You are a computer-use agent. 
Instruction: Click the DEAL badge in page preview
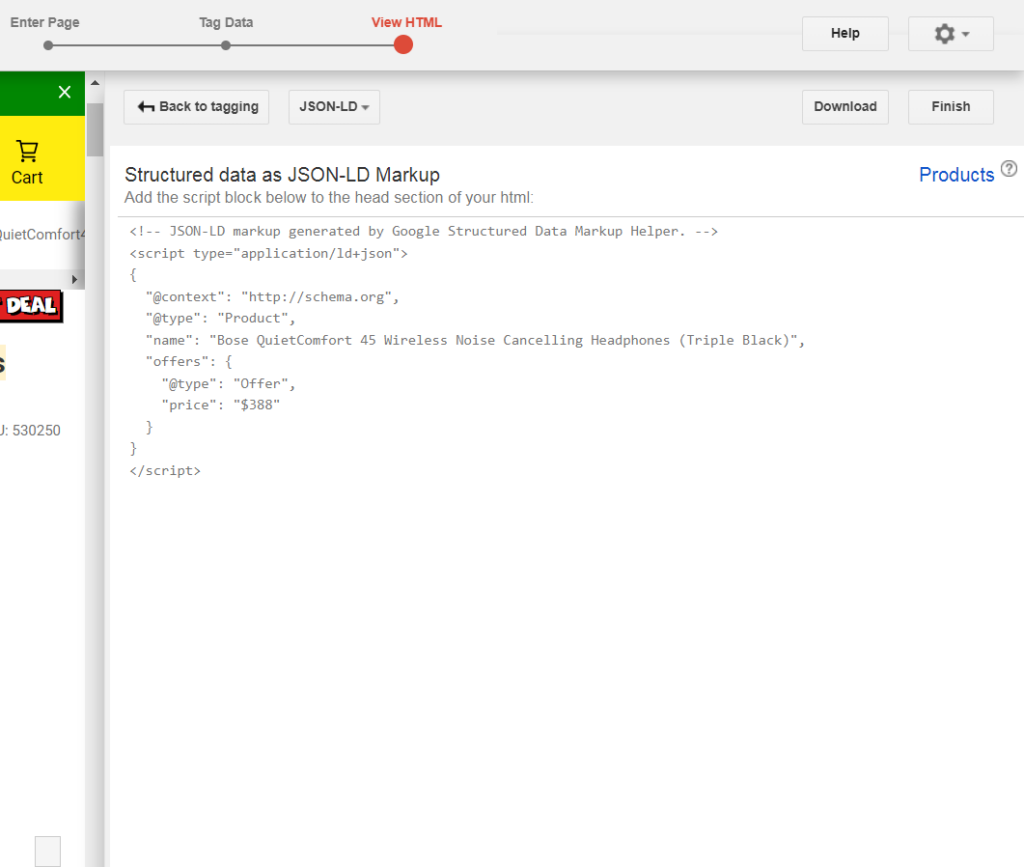(x=31, y=306)
